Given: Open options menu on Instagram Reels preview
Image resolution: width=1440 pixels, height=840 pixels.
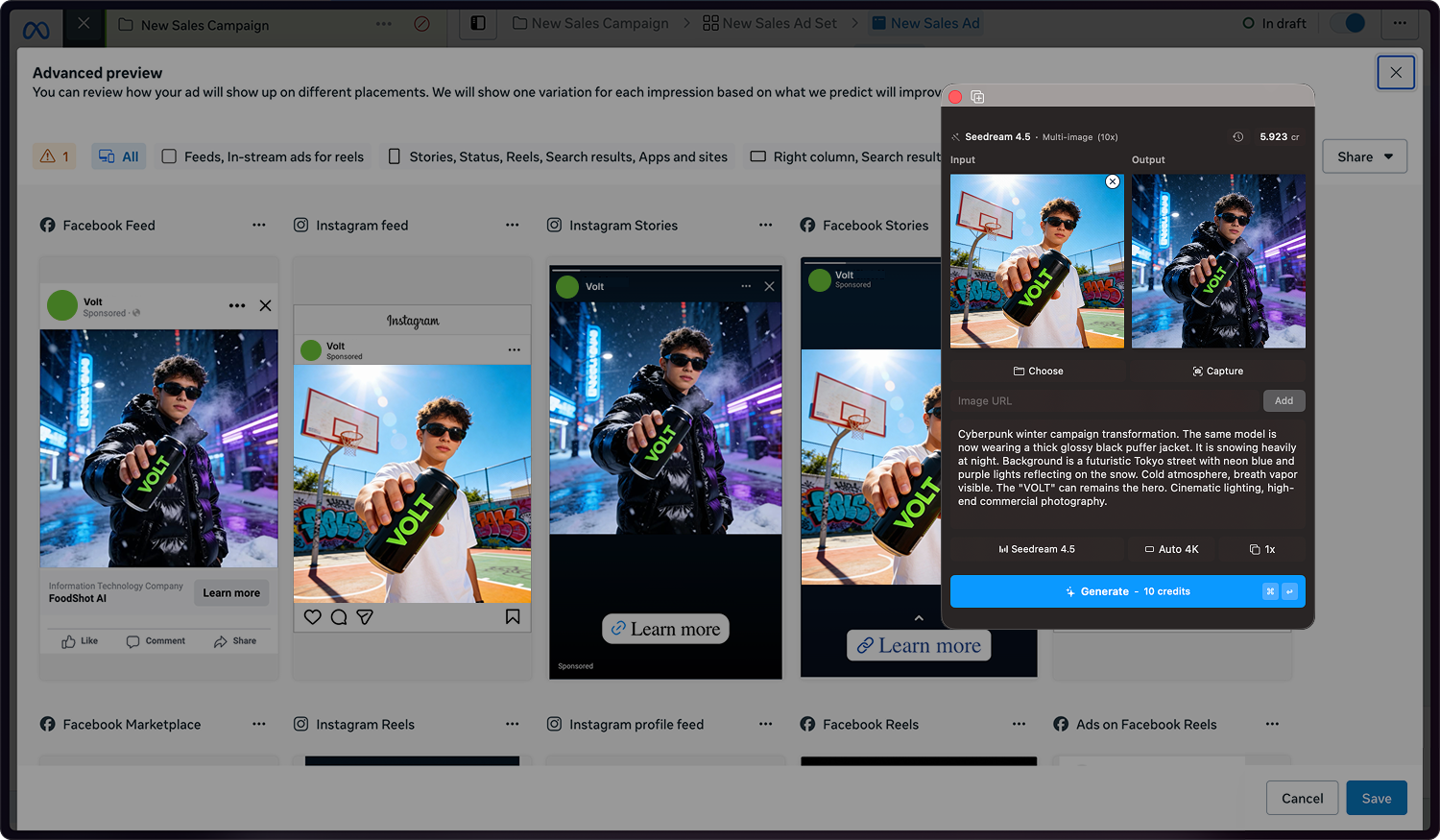Looking at the screenshot, I should (512, 724).
